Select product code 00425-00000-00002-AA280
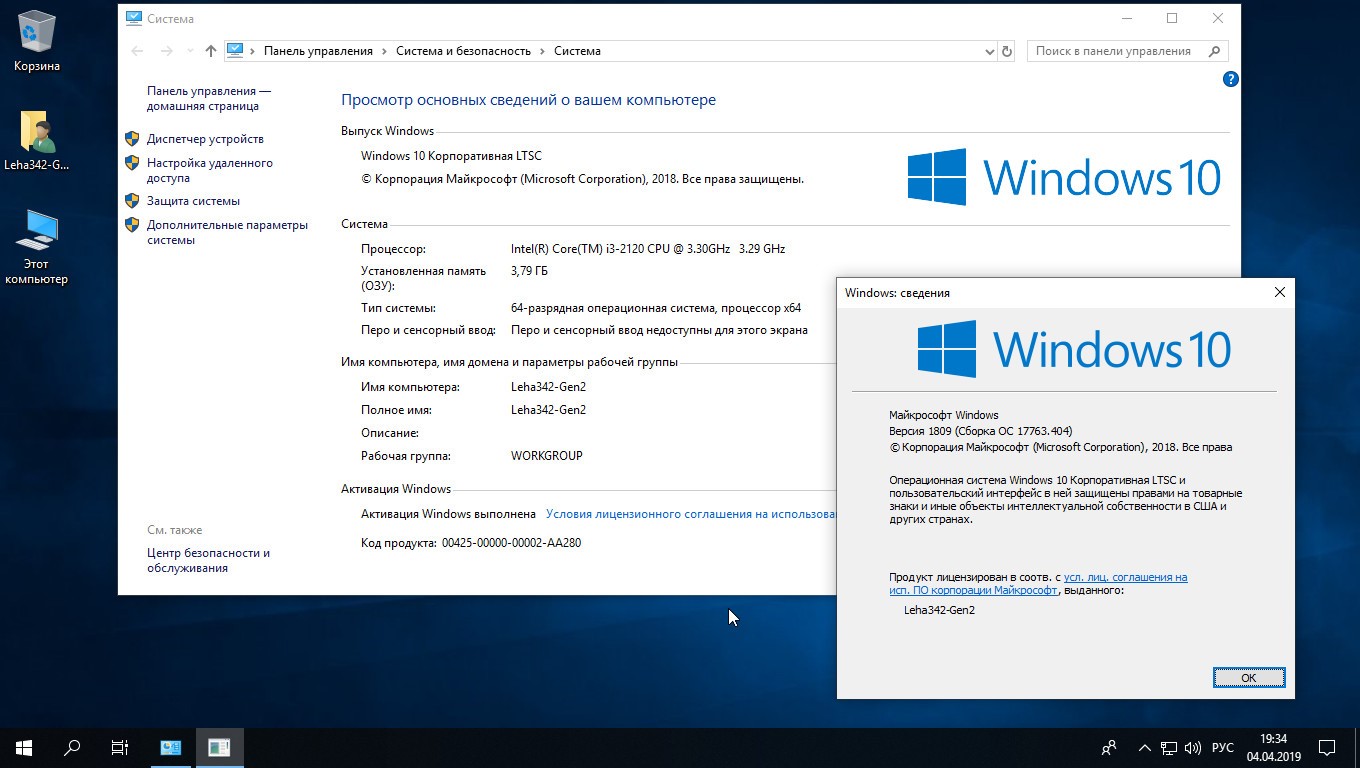Screen dimensions: 1360x768 coord(511,543)
